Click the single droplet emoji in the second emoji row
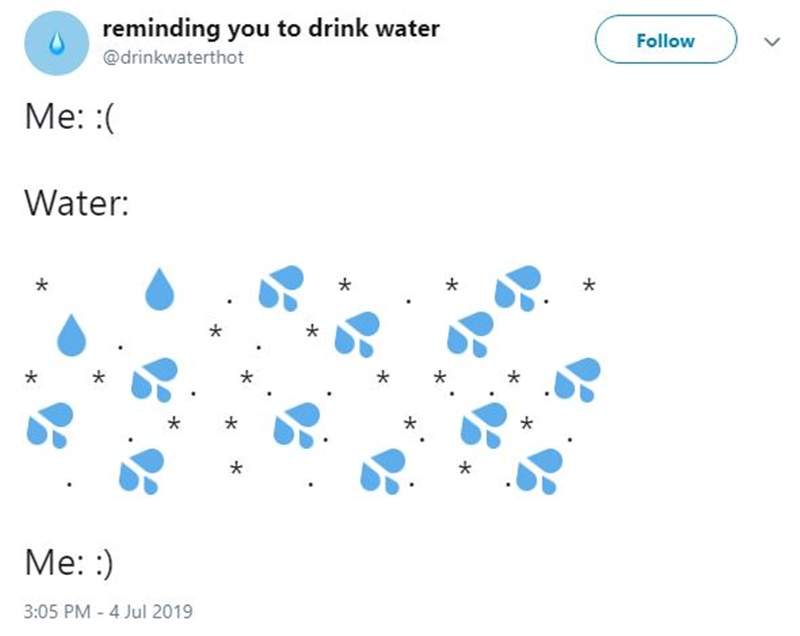 click(x=70, y=335)
